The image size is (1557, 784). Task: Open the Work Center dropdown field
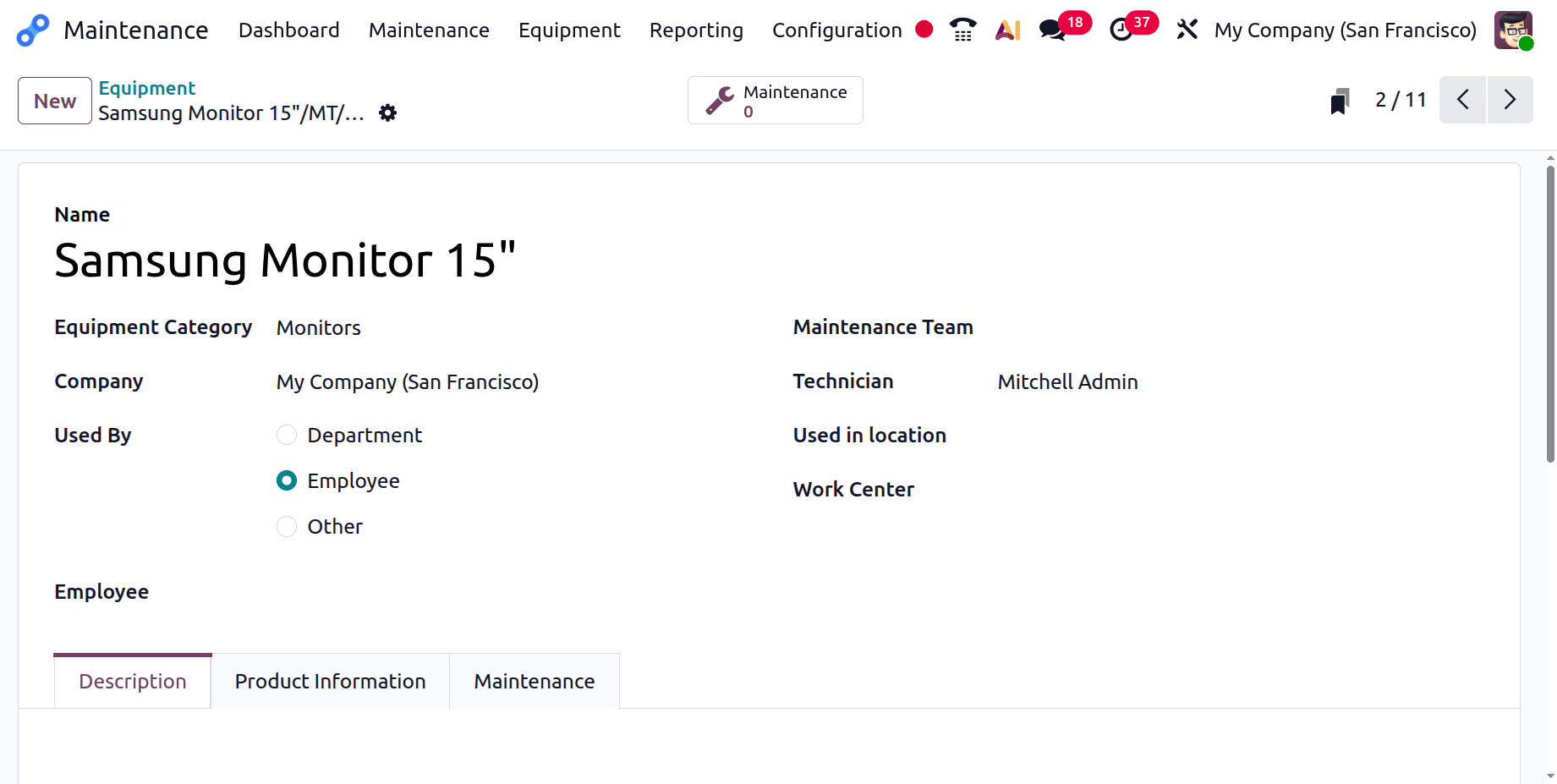tap(1240, 490)
